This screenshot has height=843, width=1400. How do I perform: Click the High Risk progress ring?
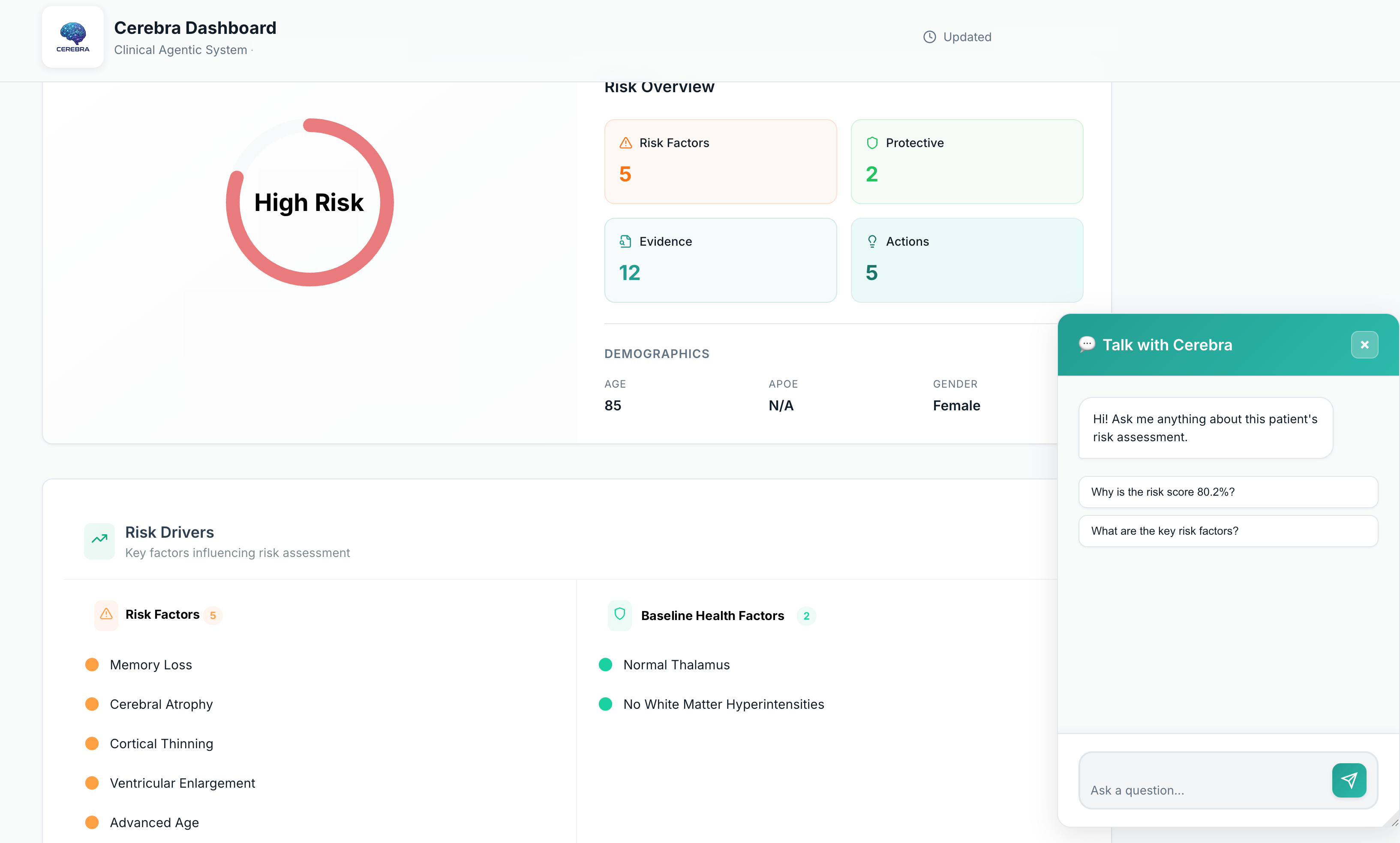pyautogui.click(x=310, y=202)
